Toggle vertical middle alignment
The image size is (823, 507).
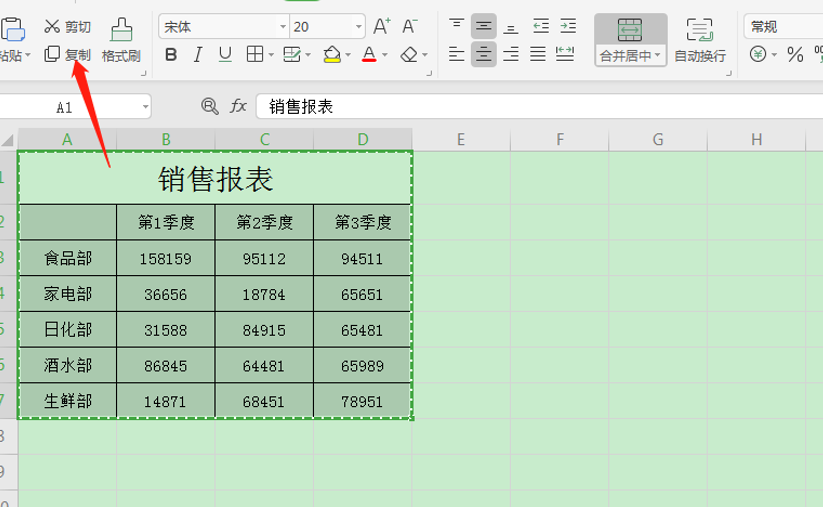tap(483, 26)
